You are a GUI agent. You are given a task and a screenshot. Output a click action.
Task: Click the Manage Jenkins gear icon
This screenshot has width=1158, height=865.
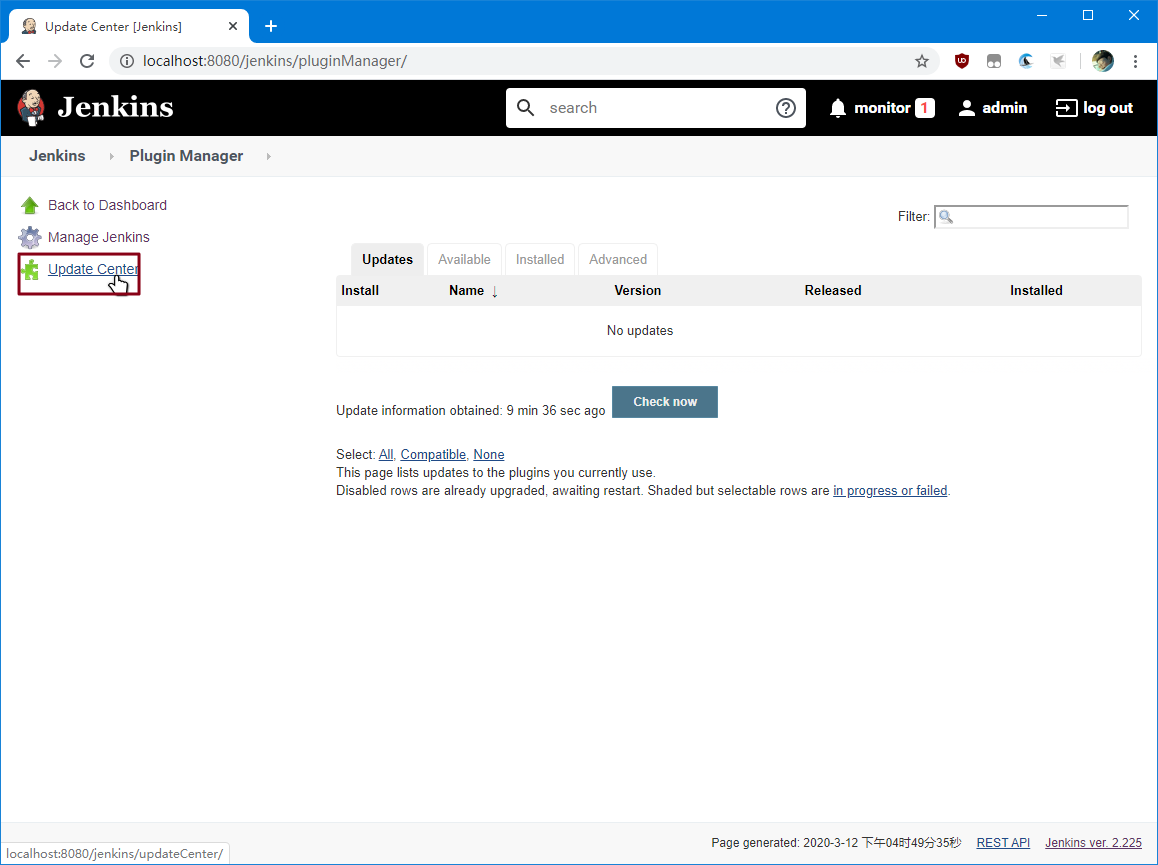pyautogui.click(x=30, y=237)
